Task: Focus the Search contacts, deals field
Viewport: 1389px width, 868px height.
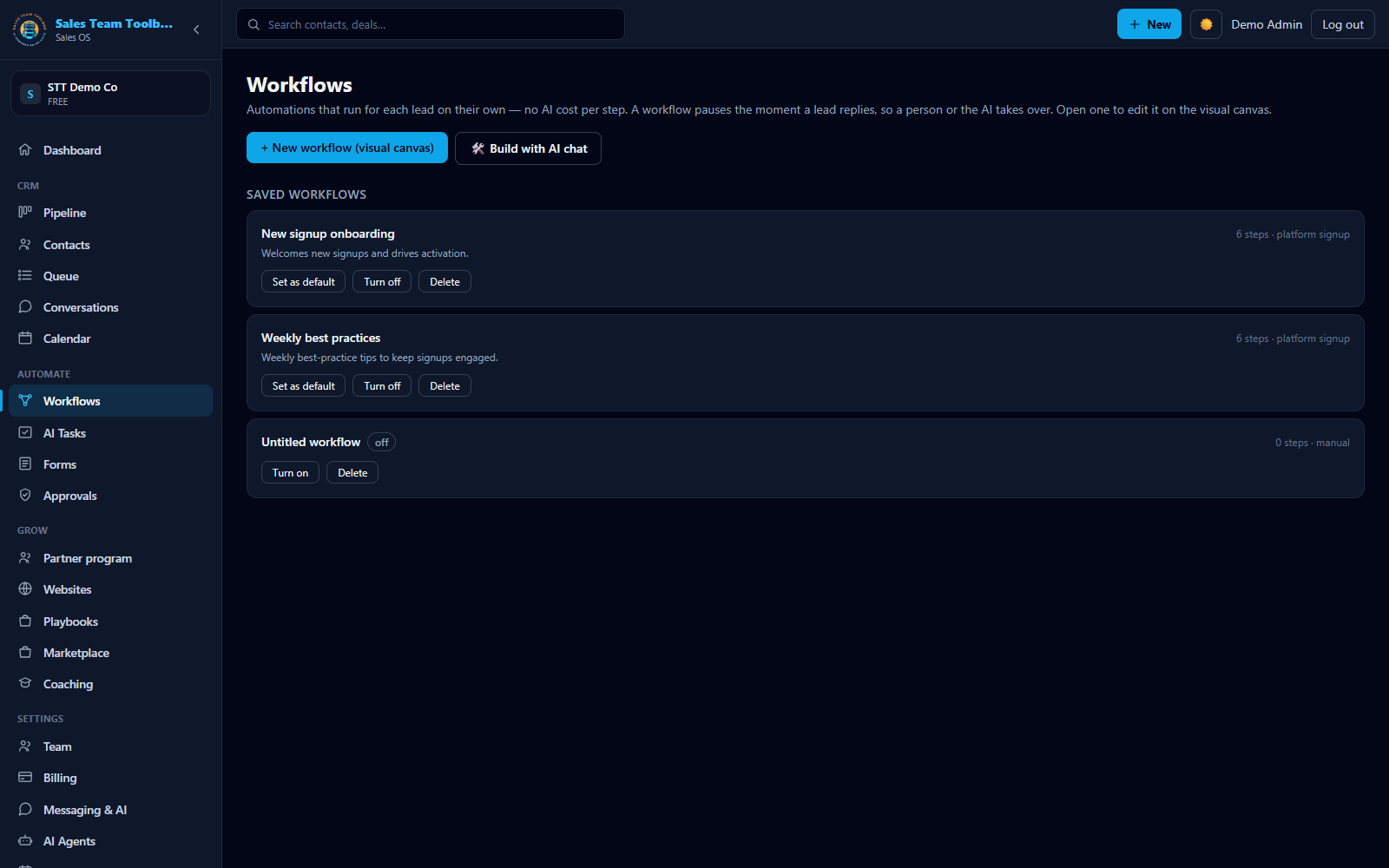Action: click(x=430, y=24)
